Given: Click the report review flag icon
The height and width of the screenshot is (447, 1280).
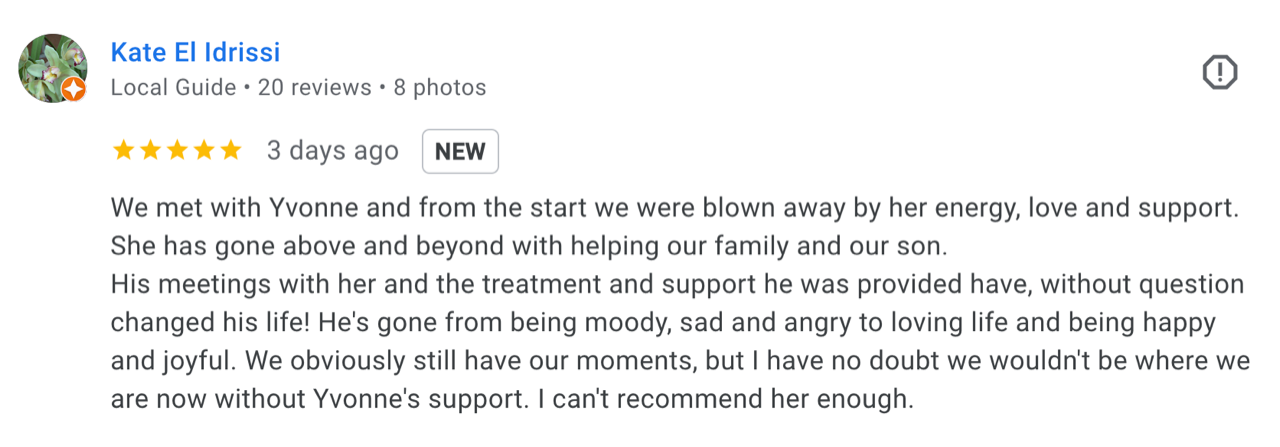Looking at the screenshot, I should click(x=1219, y=72).
